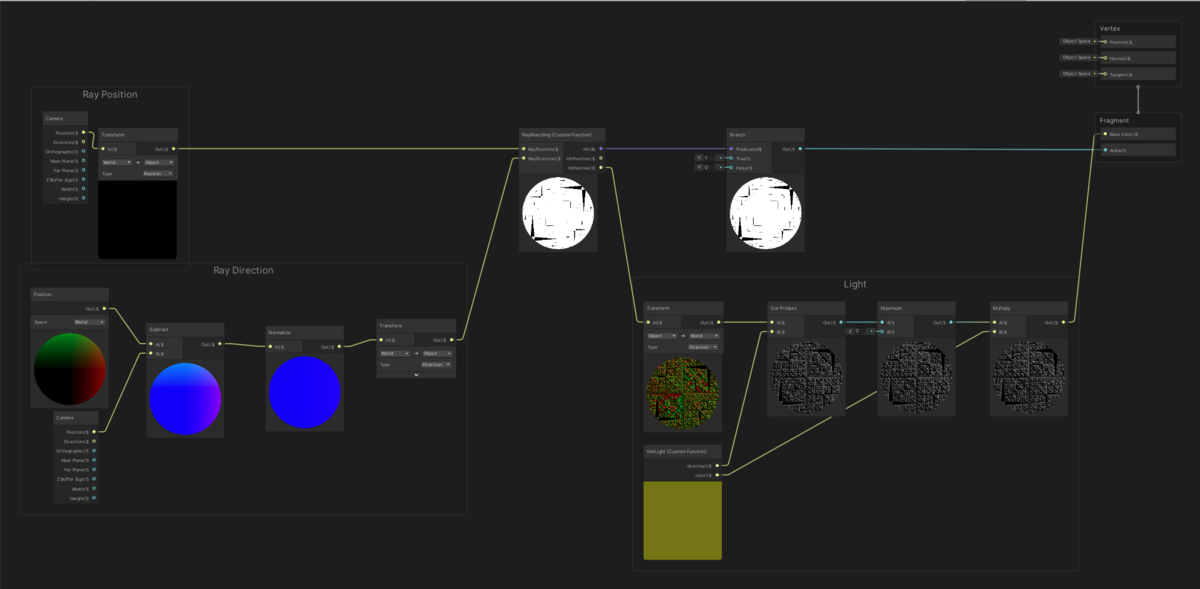The image size is (1200, 589).
Task: Click the Maximum node B value field
Action: coord(861,331)
